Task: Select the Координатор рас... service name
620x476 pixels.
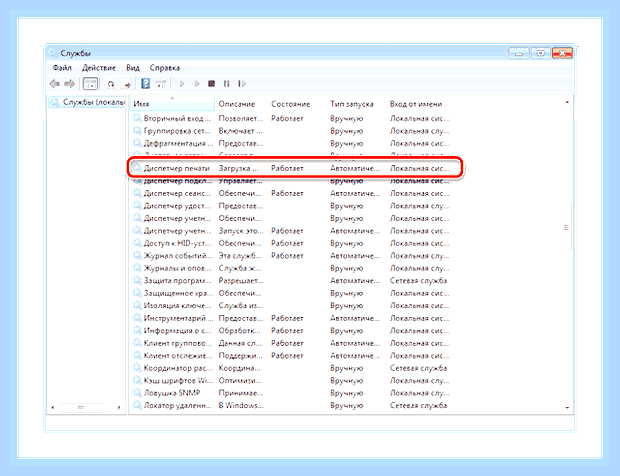Action: pyautogui.click(x=178, y=368)
